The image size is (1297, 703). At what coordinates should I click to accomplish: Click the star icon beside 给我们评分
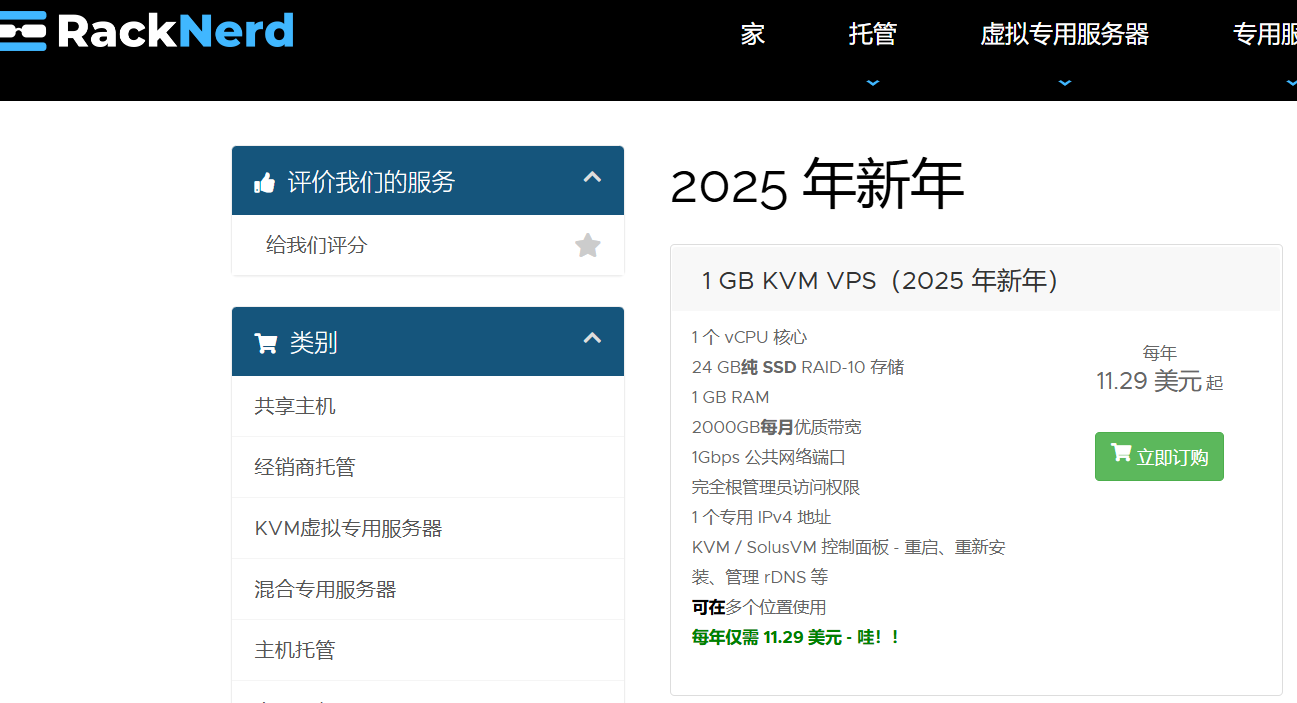588,245
